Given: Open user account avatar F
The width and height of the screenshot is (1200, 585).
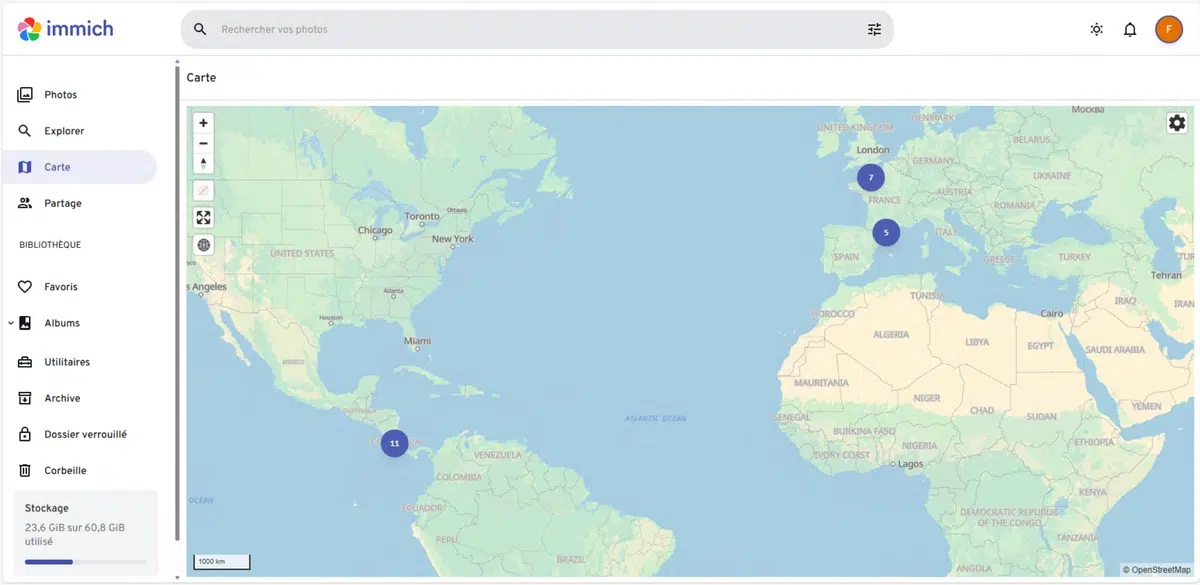Looking at the screenshot, I should [1169, 29].
